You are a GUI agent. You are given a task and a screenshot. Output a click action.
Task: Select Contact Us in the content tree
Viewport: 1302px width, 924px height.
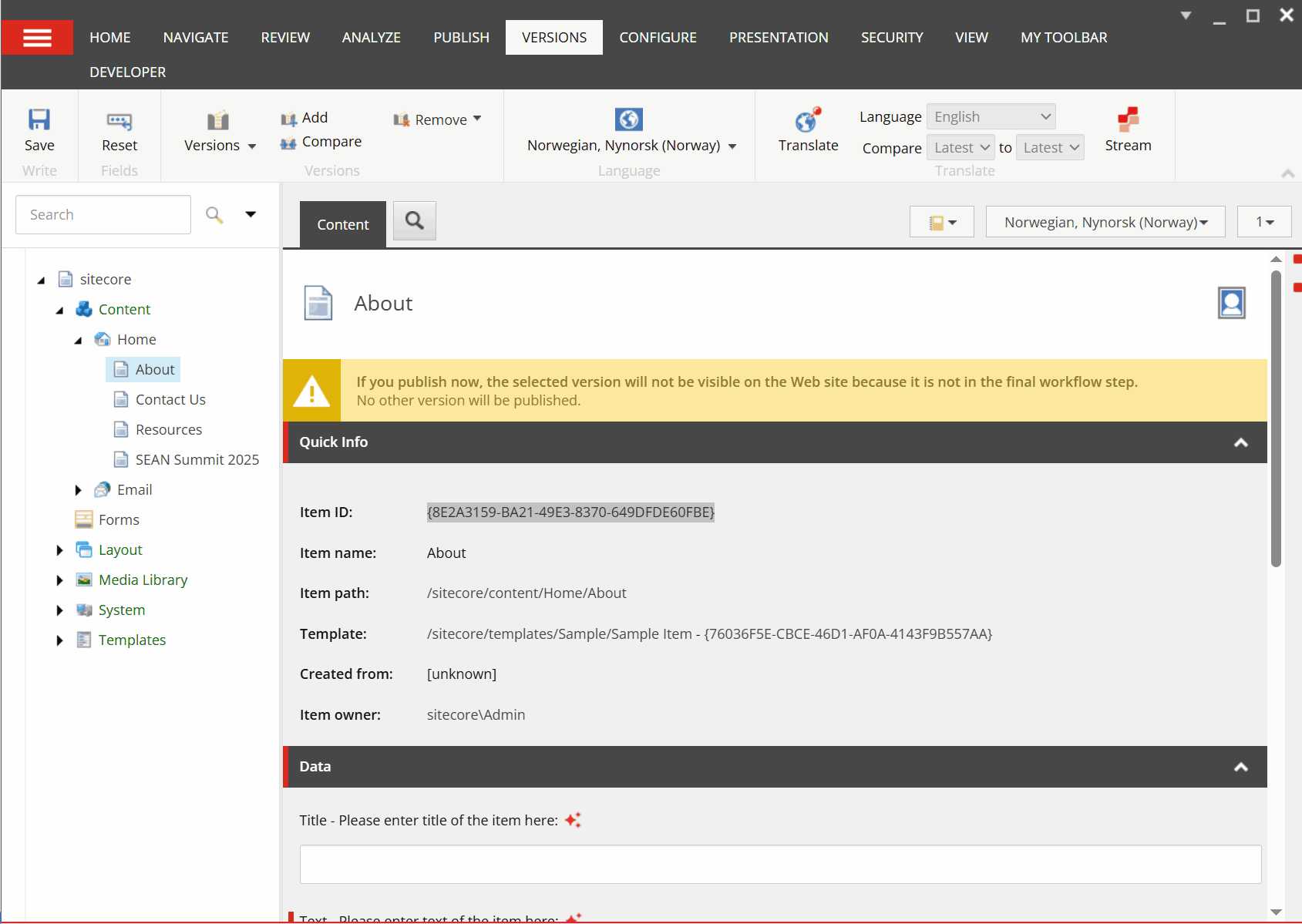point(170,400)
